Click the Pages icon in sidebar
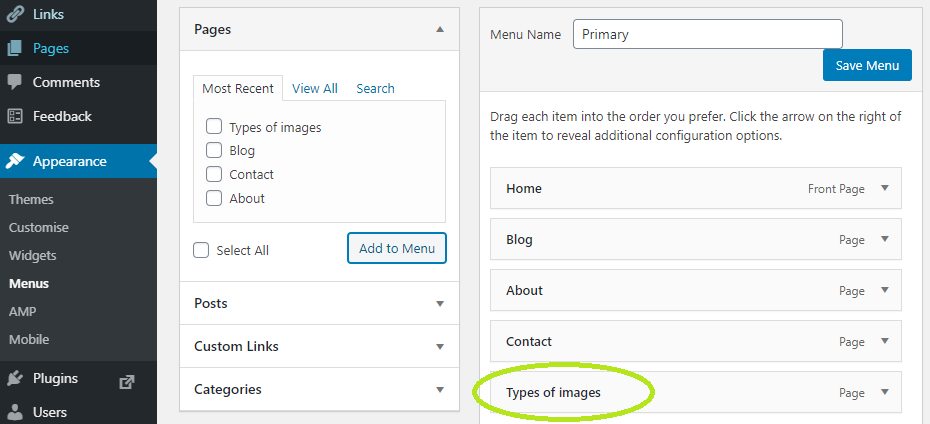Image resolution: width=930 pixels, height=424 pixels. (14, 48)
